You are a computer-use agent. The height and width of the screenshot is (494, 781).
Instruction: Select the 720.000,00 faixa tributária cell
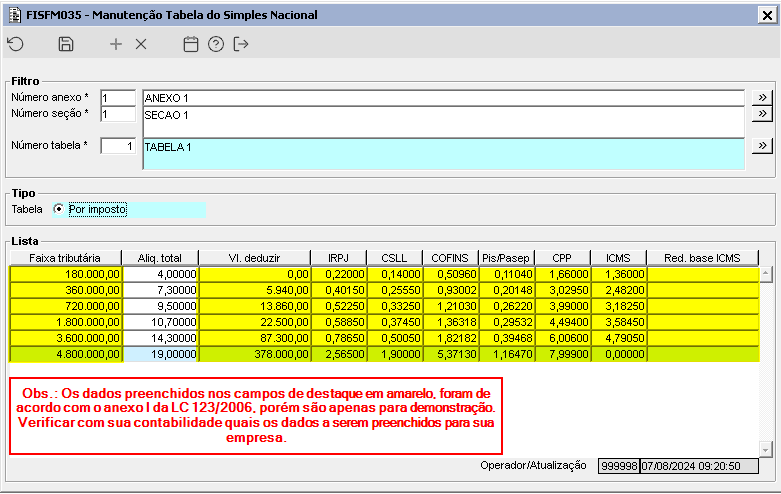[x=66, y=306]
